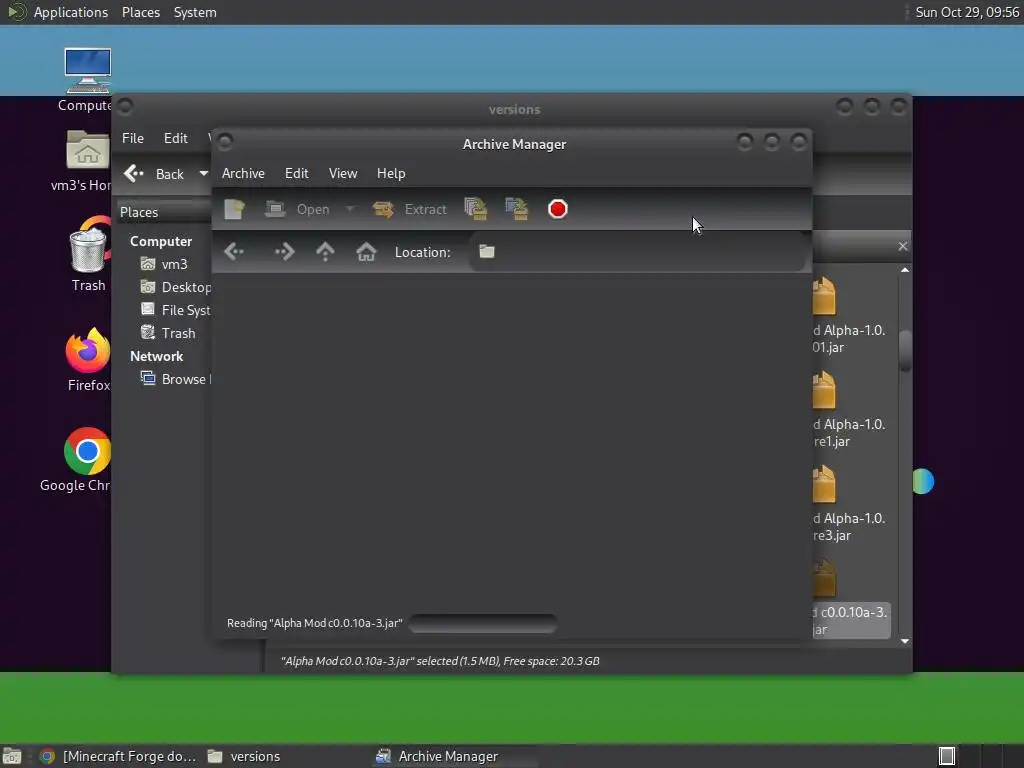Expand the Open recent archives dropdown arrow

click(350, 210)
